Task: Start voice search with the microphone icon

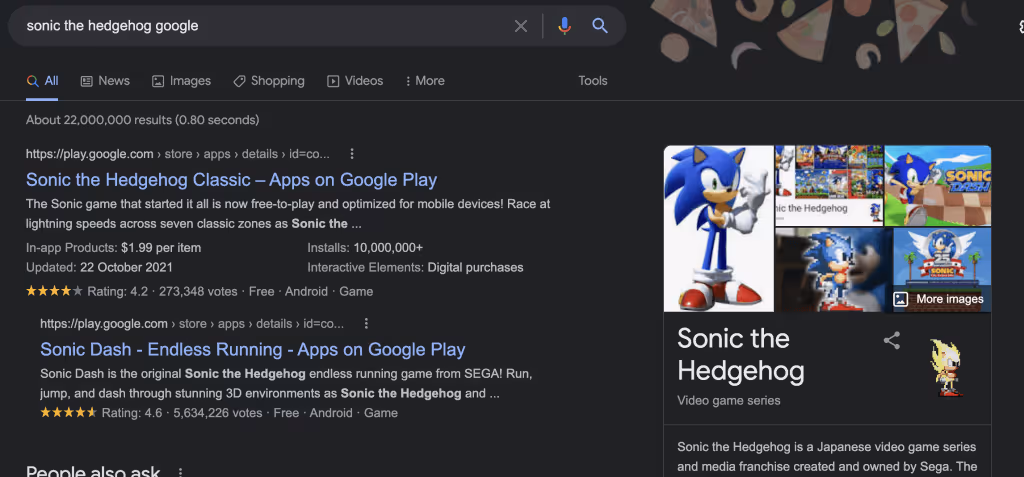Action: pyautogui.click(x=565, y=26)
